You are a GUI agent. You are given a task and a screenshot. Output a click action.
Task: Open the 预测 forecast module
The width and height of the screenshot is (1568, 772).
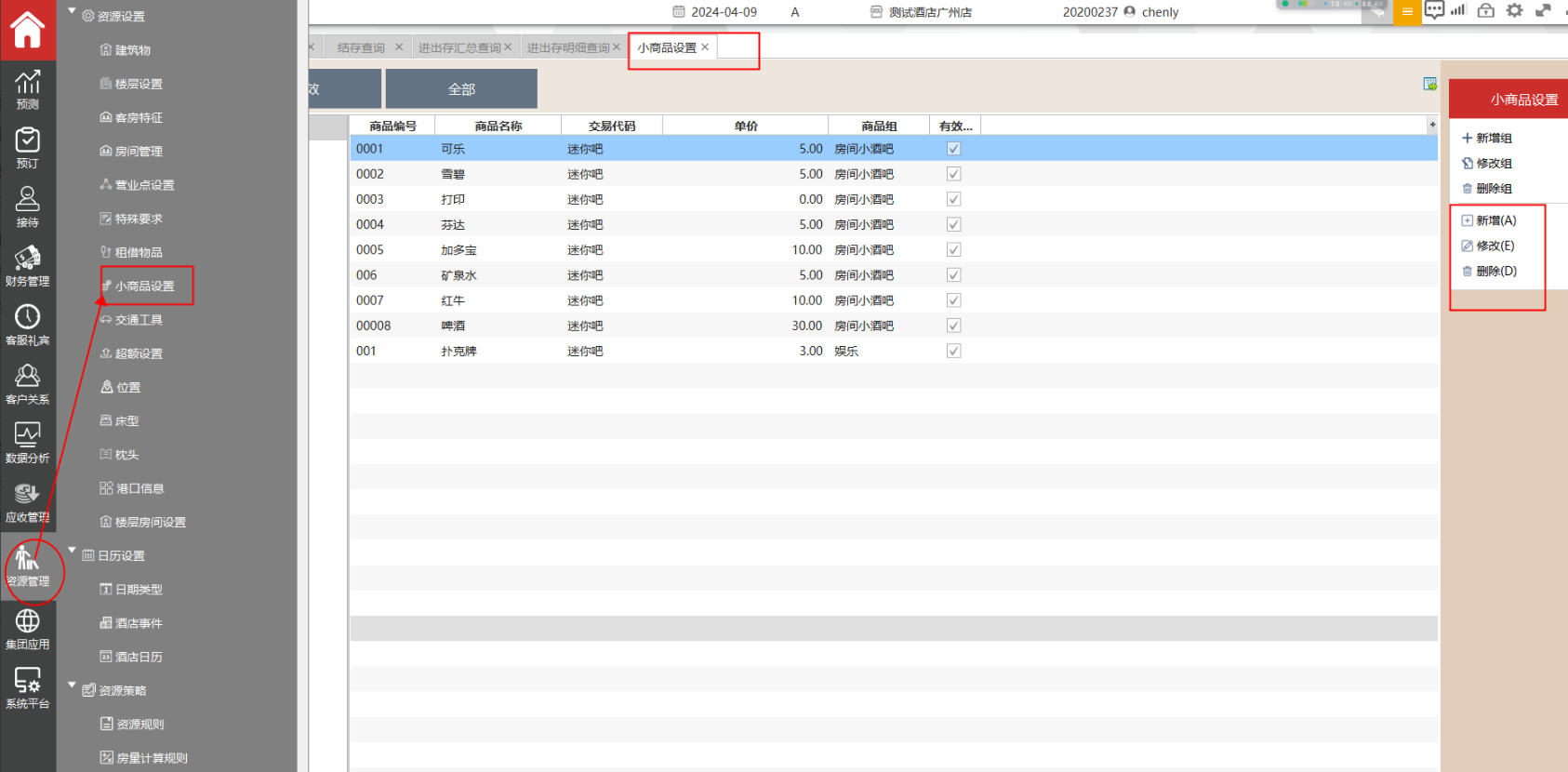(27, 89)
